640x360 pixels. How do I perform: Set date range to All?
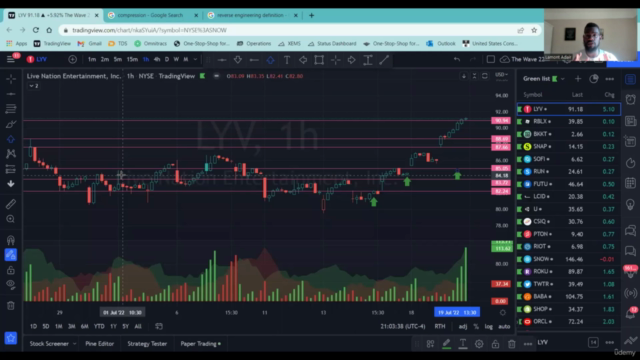[138, 327]
